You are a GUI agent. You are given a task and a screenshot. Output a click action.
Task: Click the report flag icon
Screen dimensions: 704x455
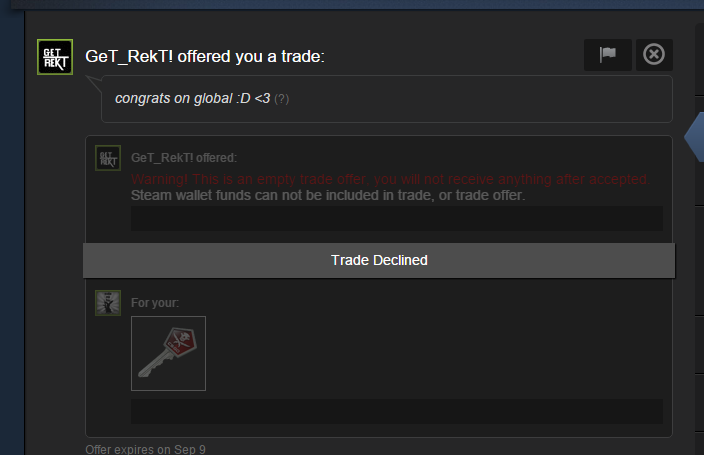tap(607, 55)
